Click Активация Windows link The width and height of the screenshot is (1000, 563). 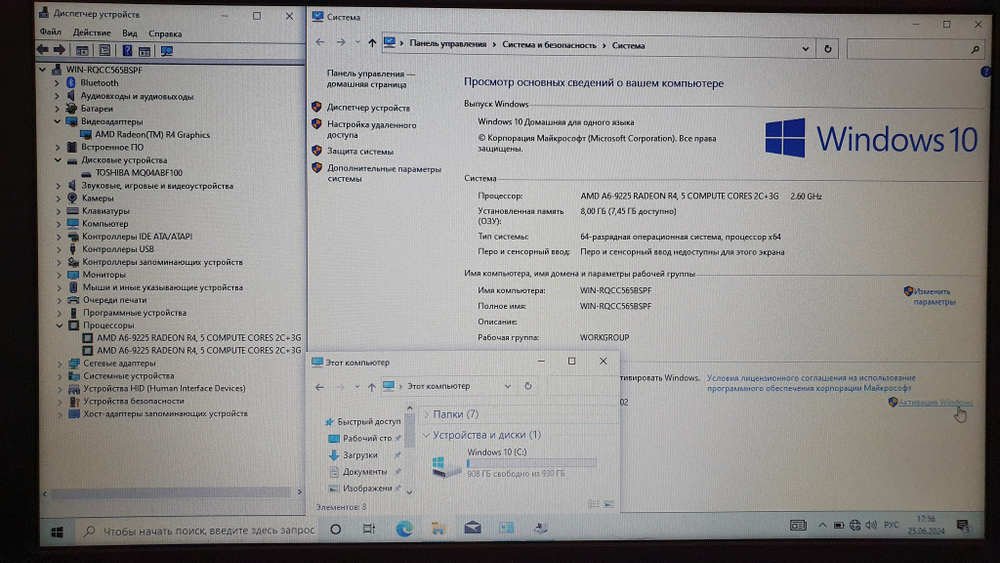[936, 402]
